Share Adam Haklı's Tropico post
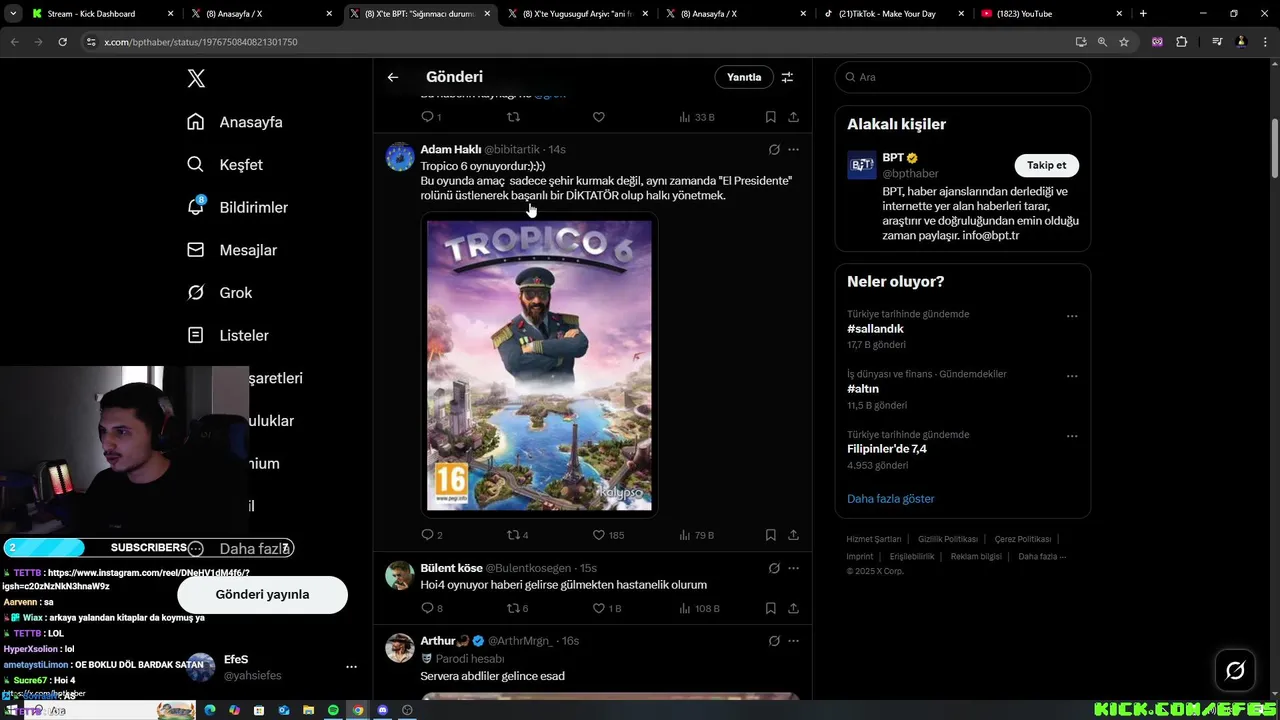 pos(793,535)
